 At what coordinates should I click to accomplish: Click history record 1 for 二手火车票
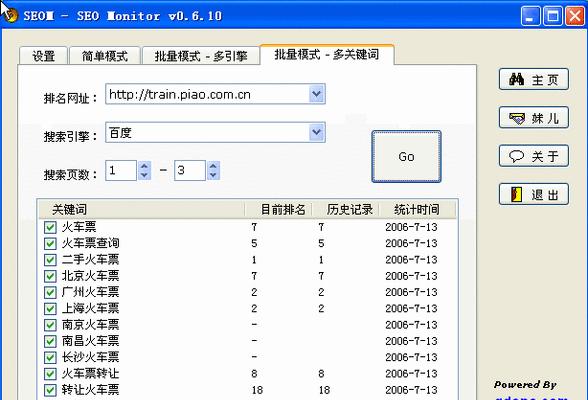(321, 260)
